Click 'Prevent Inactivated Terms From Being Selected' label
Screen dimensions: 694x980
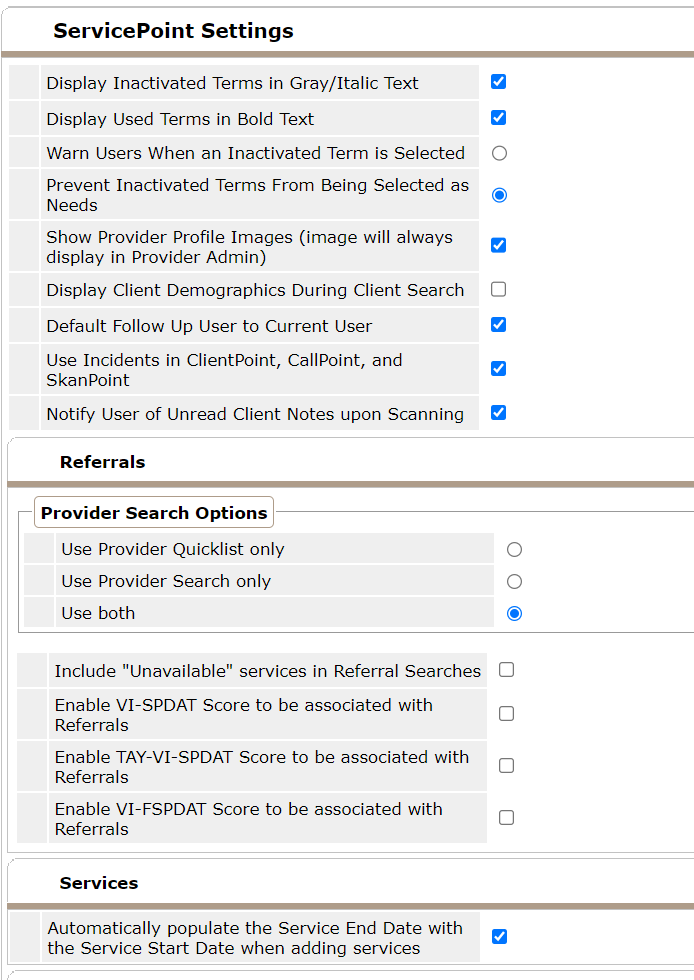point(258,195)
